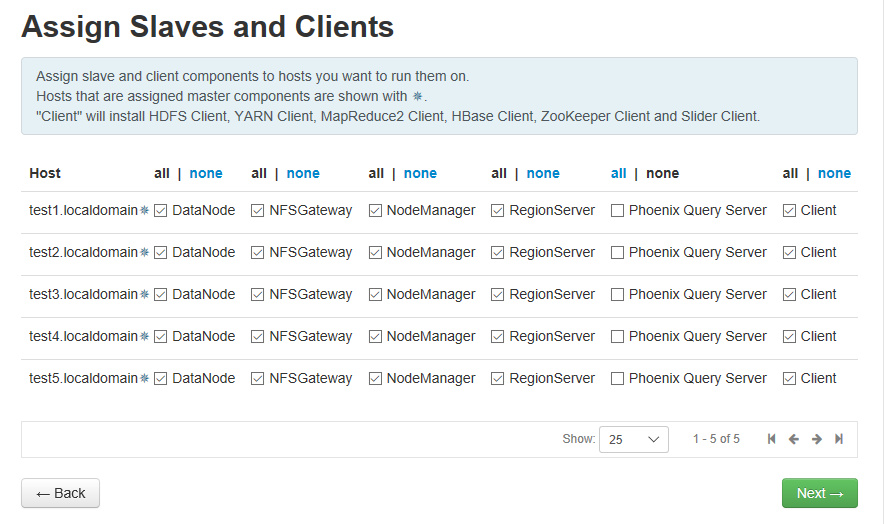The image size is (884, 524).
Task: Click the previous page arrow icon
Action: pyautogui.click(x=794, y=439)
